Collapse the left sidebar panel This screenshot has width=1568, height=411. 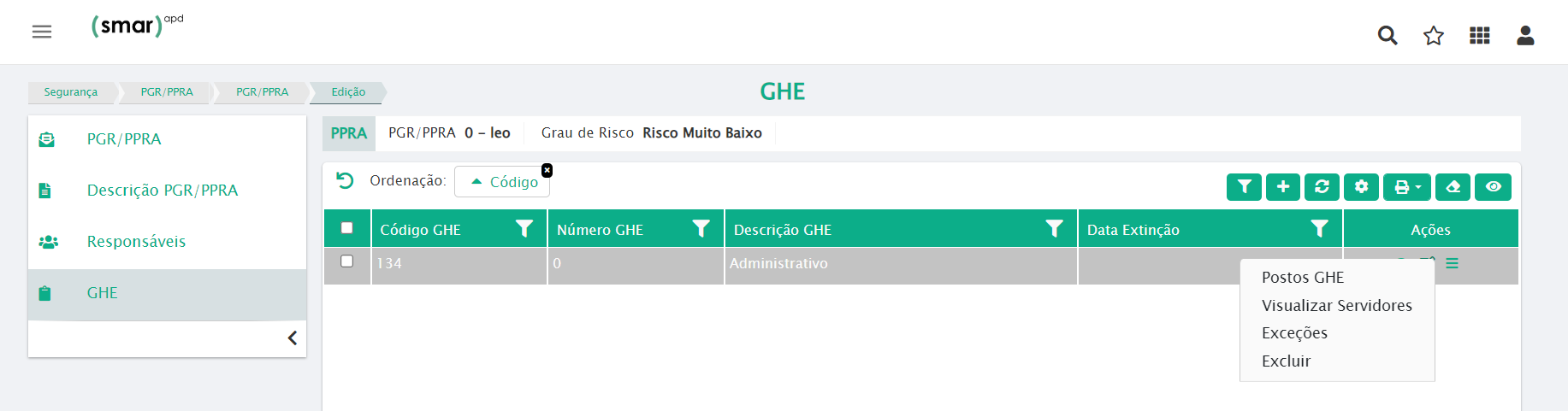293,338
